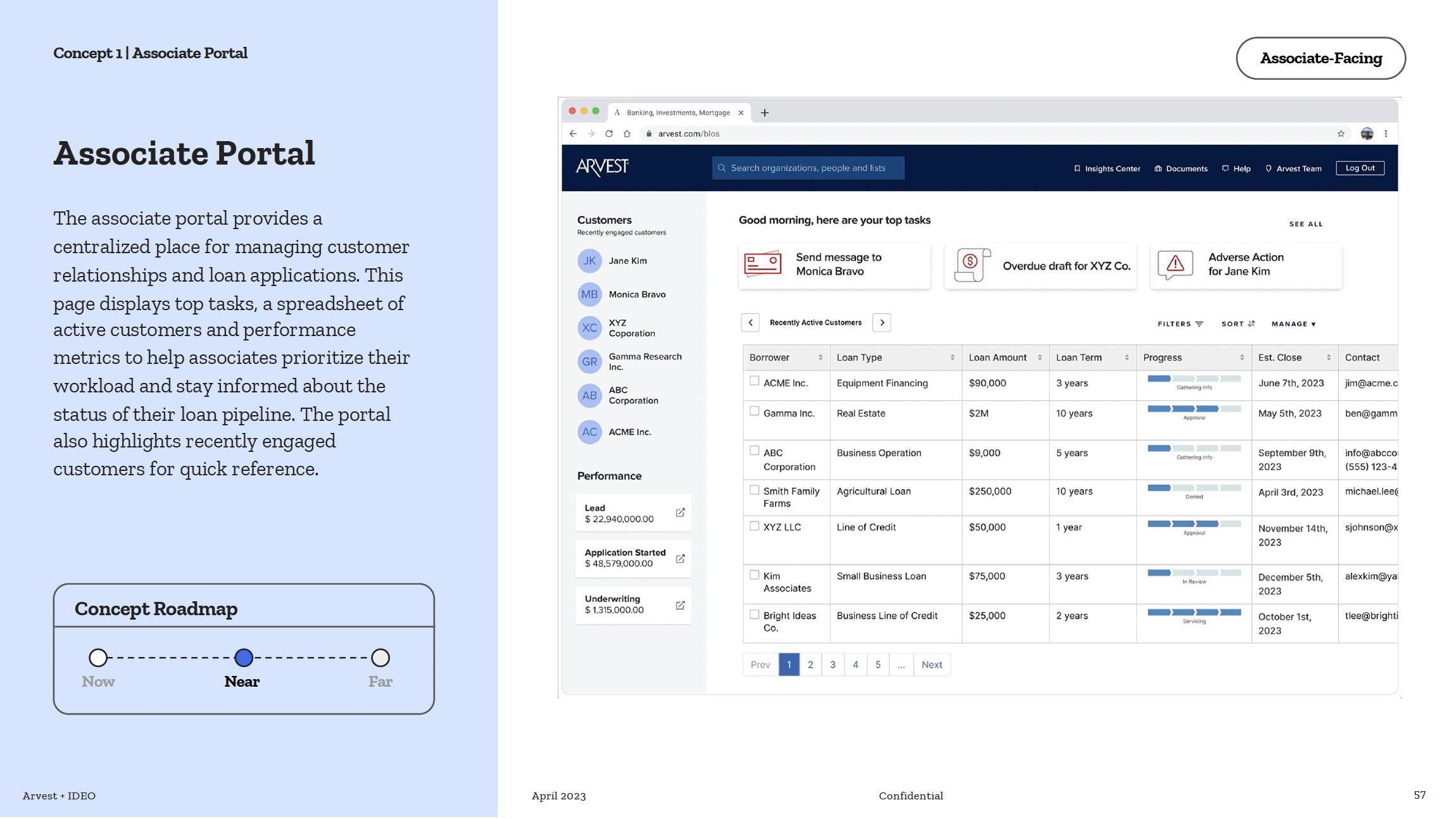Image resolution: width=1456 pixels, height=819 pixels.
Task: Click ACME Inc. AC avatar
Action: 589,432
